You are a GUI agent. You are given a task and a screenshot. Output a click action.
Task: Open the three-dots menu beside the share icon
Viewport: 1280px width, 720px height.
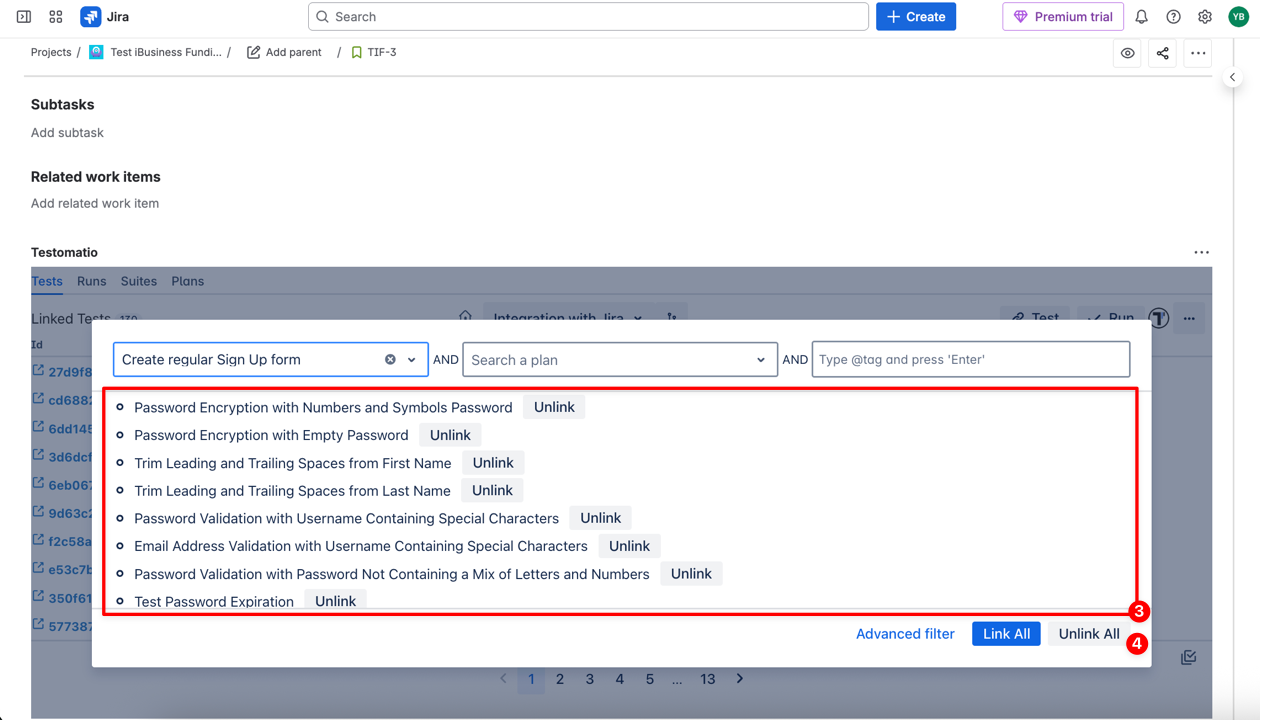pos(1198,53)
